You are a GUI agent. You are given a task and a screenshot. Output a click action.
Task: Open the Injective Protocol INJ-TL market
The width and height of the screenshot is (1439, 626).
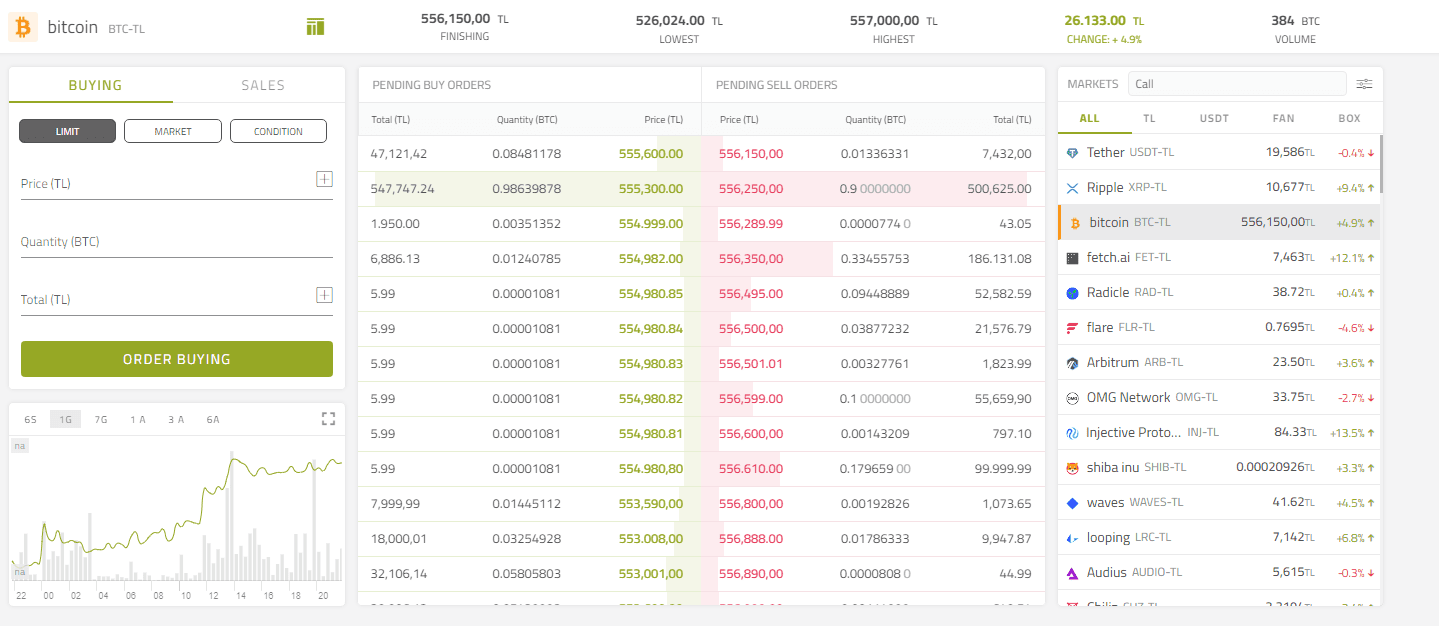1219,433
